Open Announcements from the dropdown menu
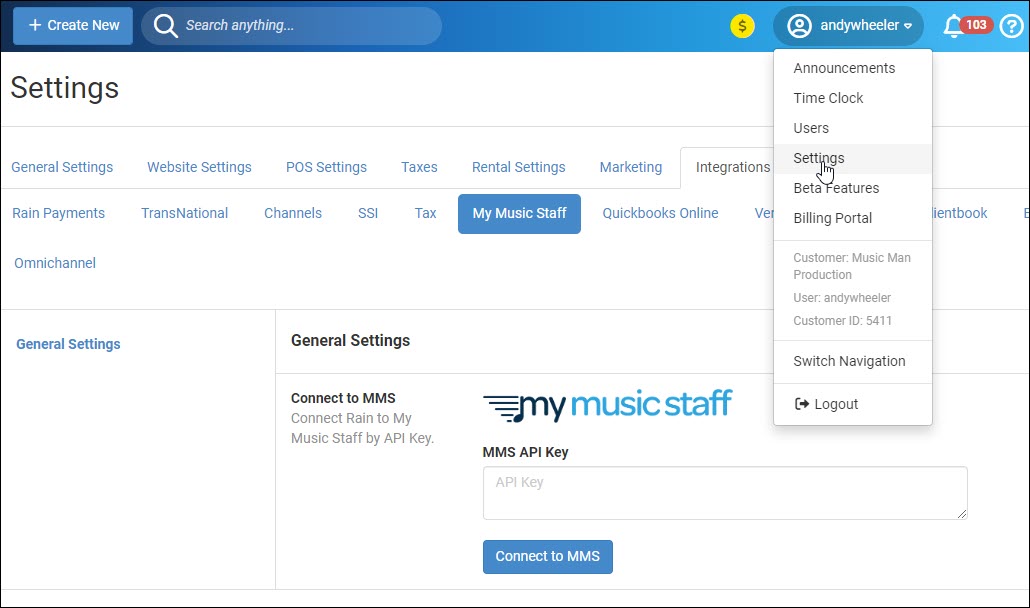 coord(846,68)
